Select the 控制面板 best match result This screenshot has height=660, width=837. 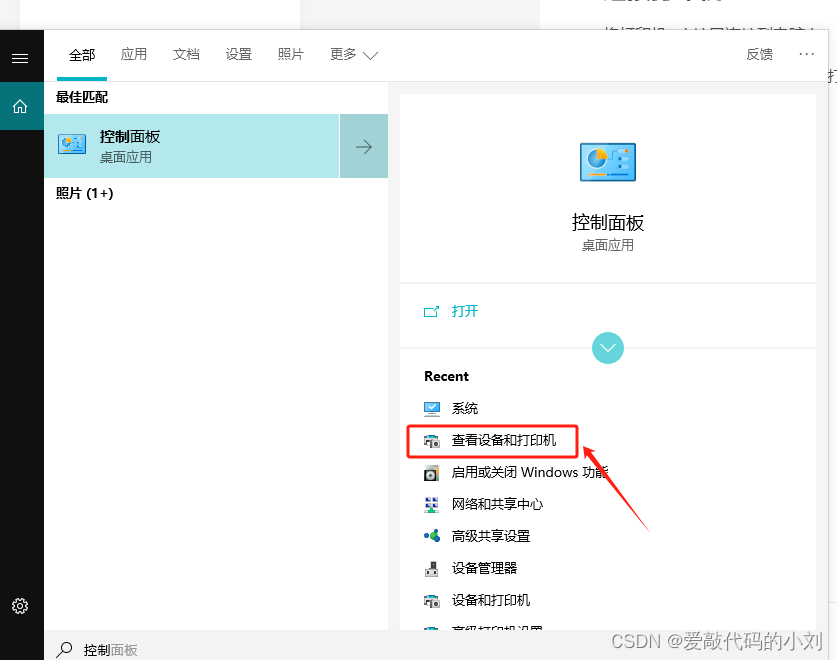(x=192, y=146)
